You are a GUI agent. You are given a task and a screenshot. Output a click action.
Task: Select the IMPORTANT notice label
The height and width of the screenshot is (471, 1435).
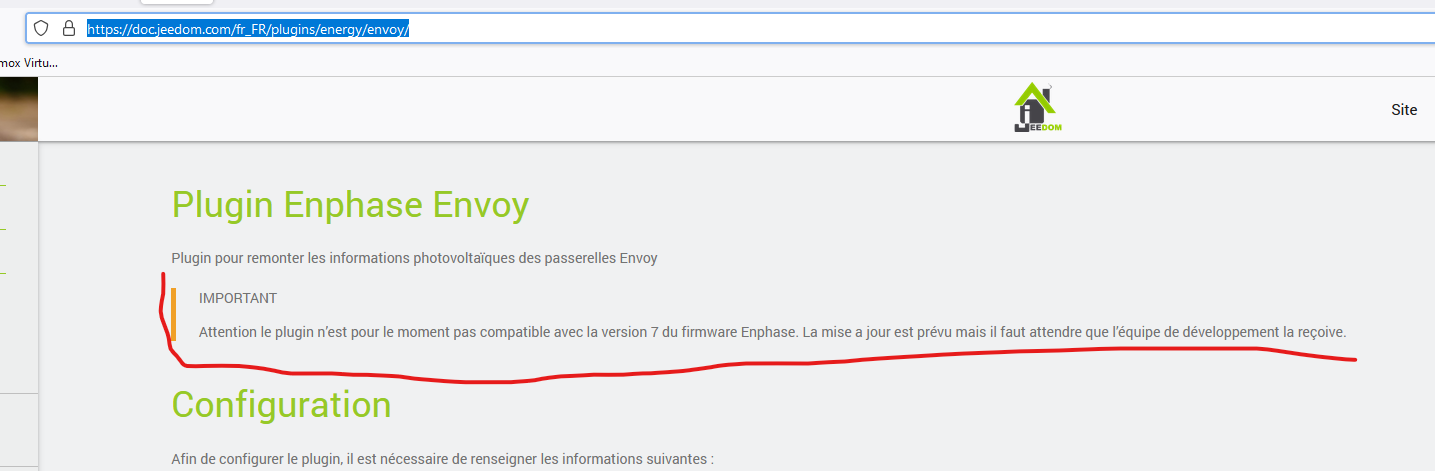[238, 298]
